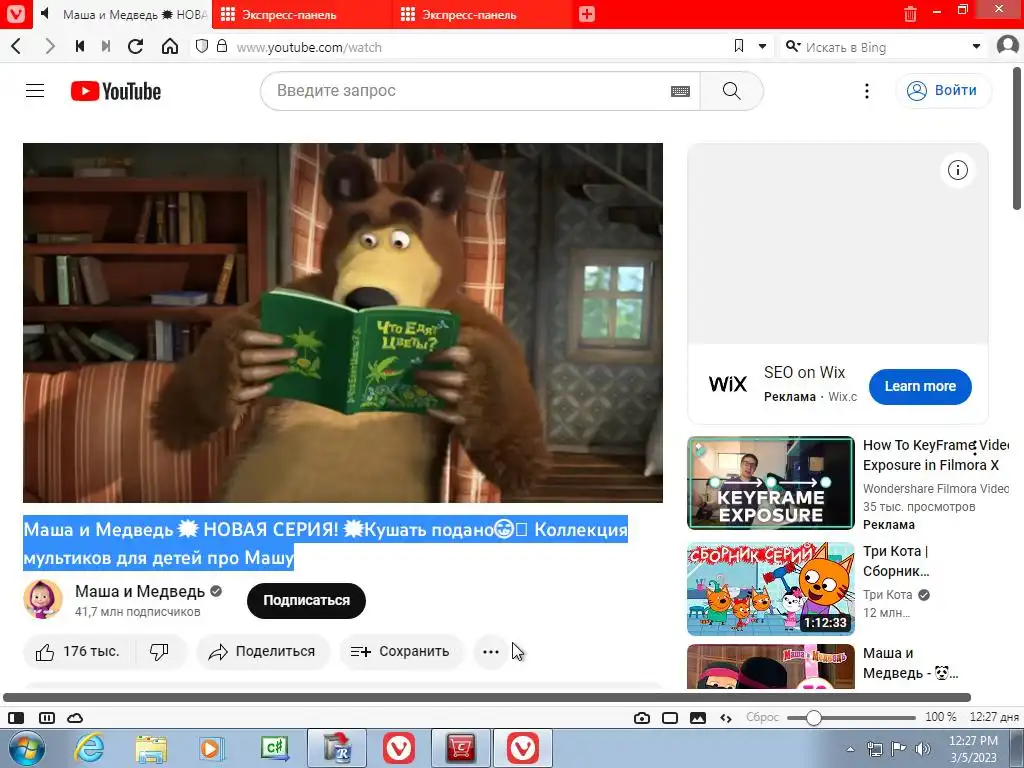Click the rewind history button
Viewport: 1024px width, 768px height.
[x=80, y=46]
